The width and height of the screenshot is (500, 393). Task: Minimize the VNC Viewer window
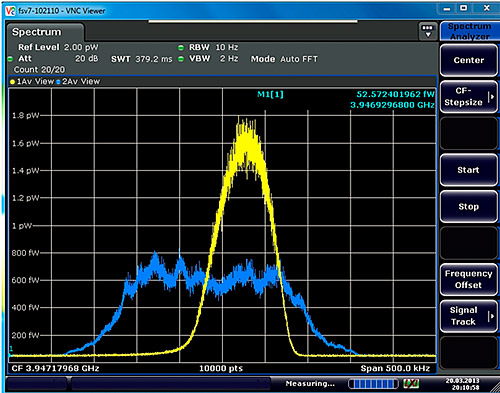tap(447, 8)
